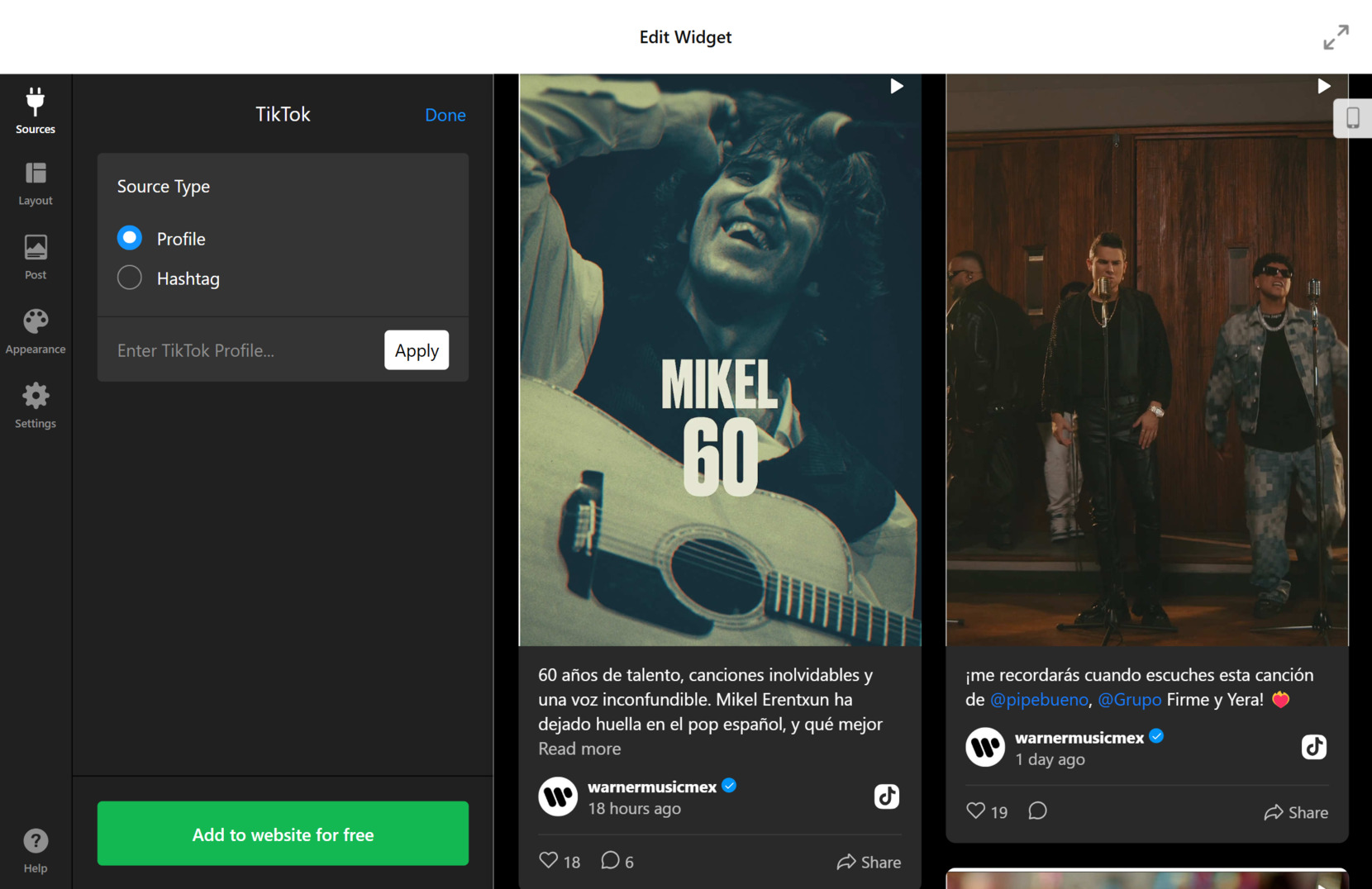Open the Settings panel

coord(35,405)
